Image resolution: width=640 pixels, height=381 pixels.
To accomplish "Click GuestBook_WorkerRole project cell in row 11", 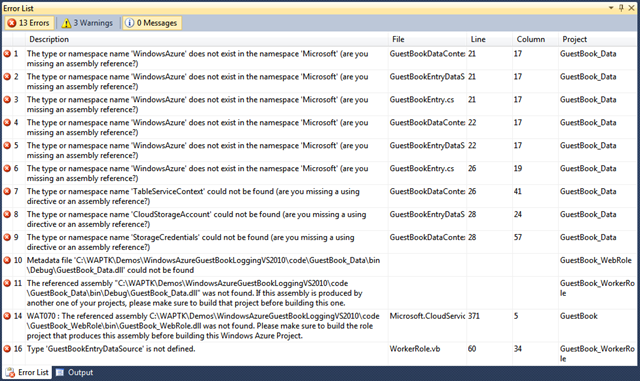I will coord(597,288).
